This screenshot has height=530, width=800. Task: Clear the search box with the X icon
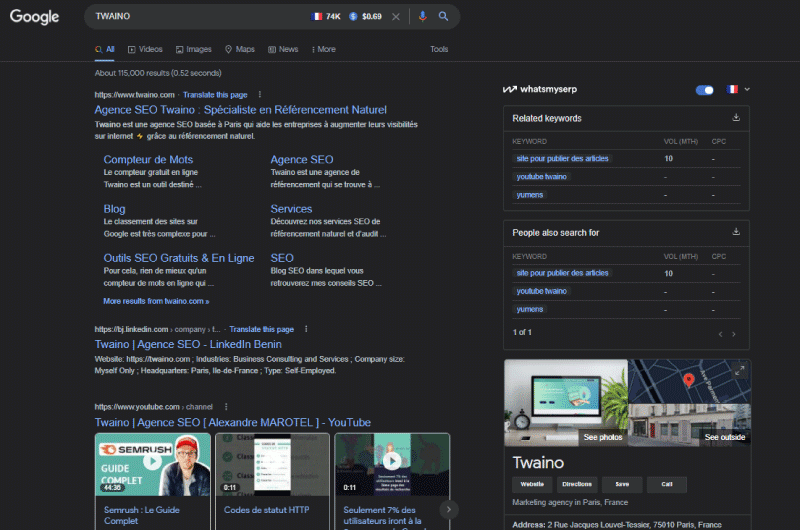pyautogui.click(x=396, y=17)
